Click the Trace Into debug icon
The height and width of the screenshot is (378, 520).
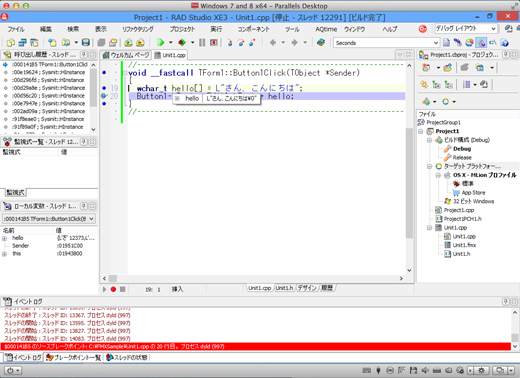pos(230,42)
